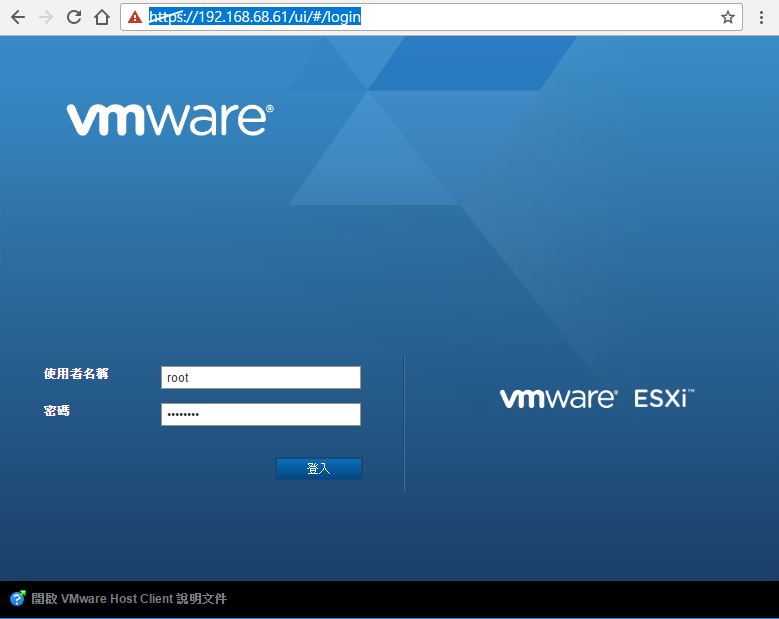Viewport: 779px width, 619px height.
Task: Open the browser three-dot menu
Action: (761, 17)
